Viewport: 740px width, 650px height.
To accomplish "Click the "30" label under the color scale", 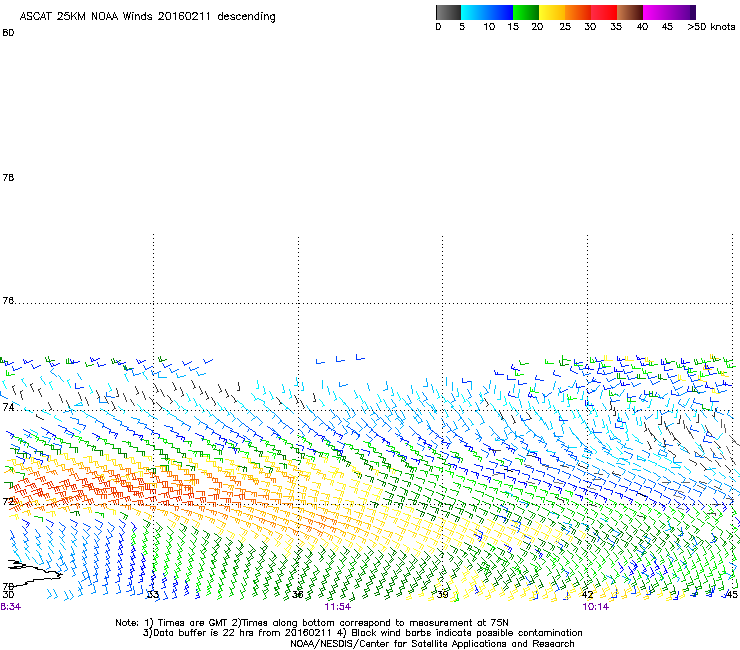I will click(590, 27).
